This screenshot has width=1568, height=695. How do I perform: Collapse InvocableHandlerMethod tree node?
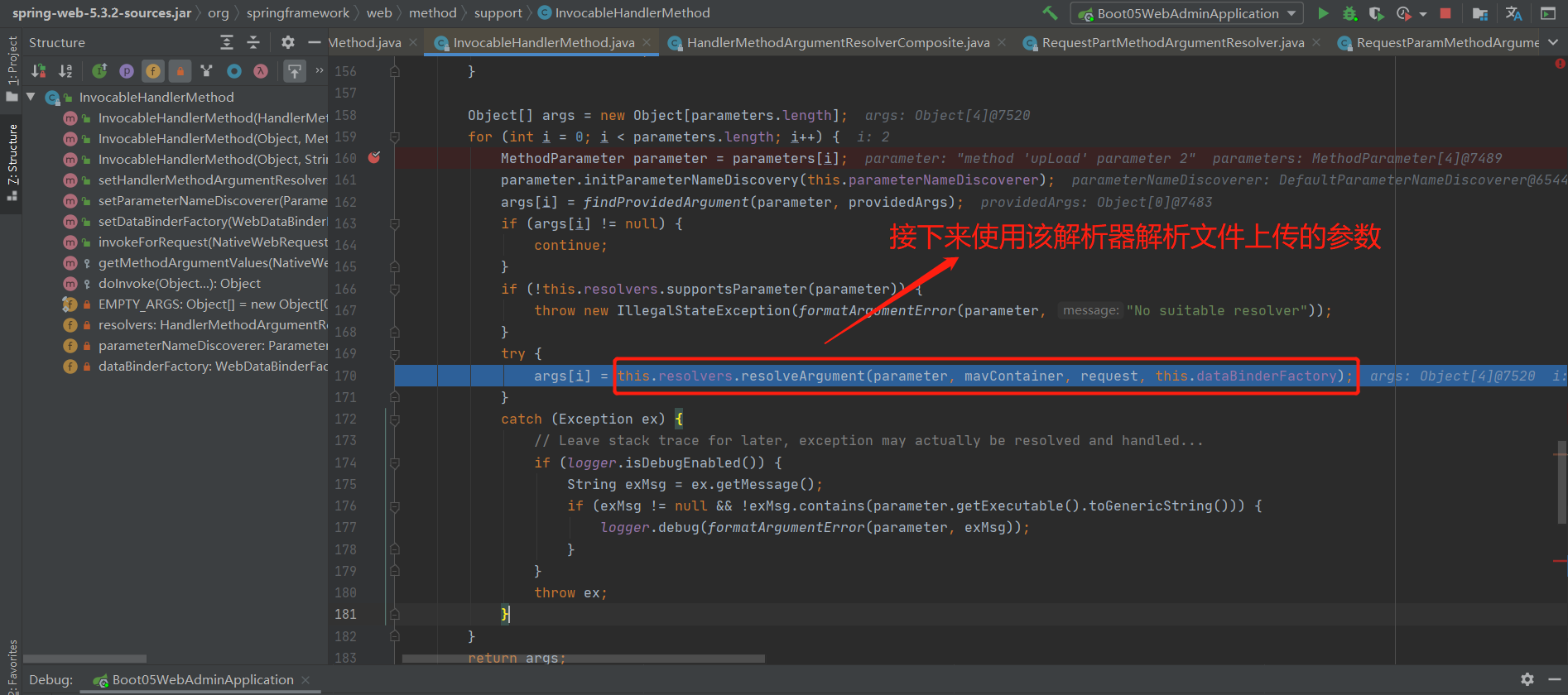click(x=31, y=97)
